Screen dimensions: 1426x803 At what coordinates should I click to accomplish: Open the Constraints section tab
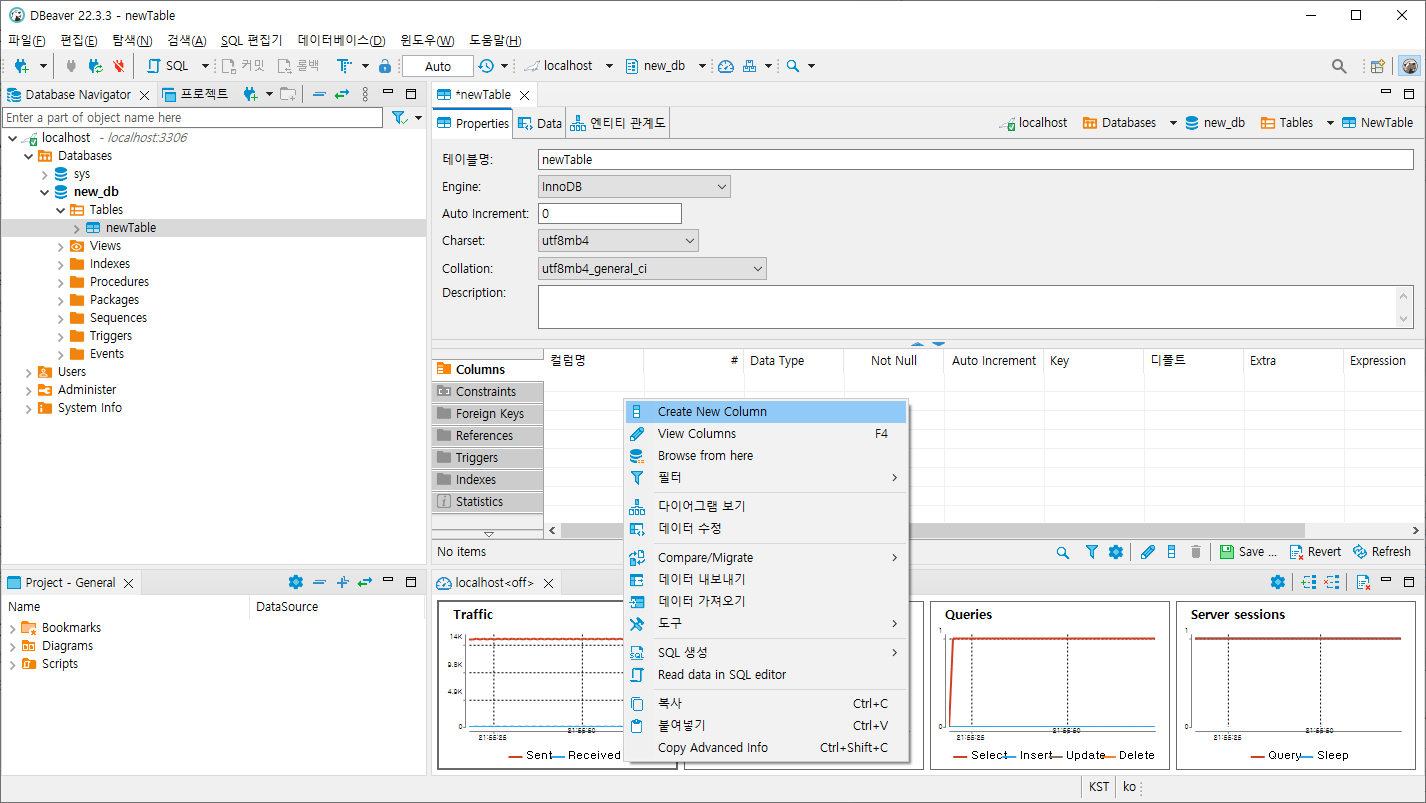tap(488, 392)
